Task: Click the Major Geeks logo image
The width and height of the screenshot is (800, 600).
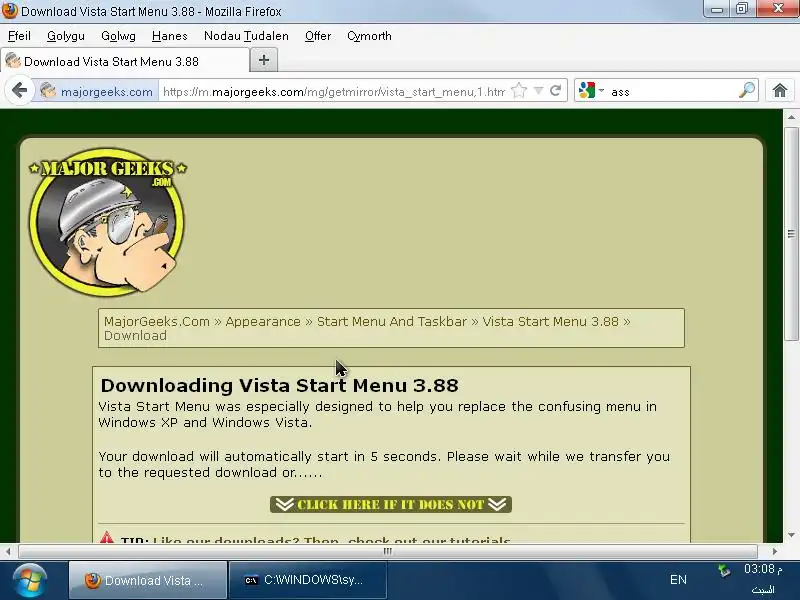Action: [x=107, y=222]
